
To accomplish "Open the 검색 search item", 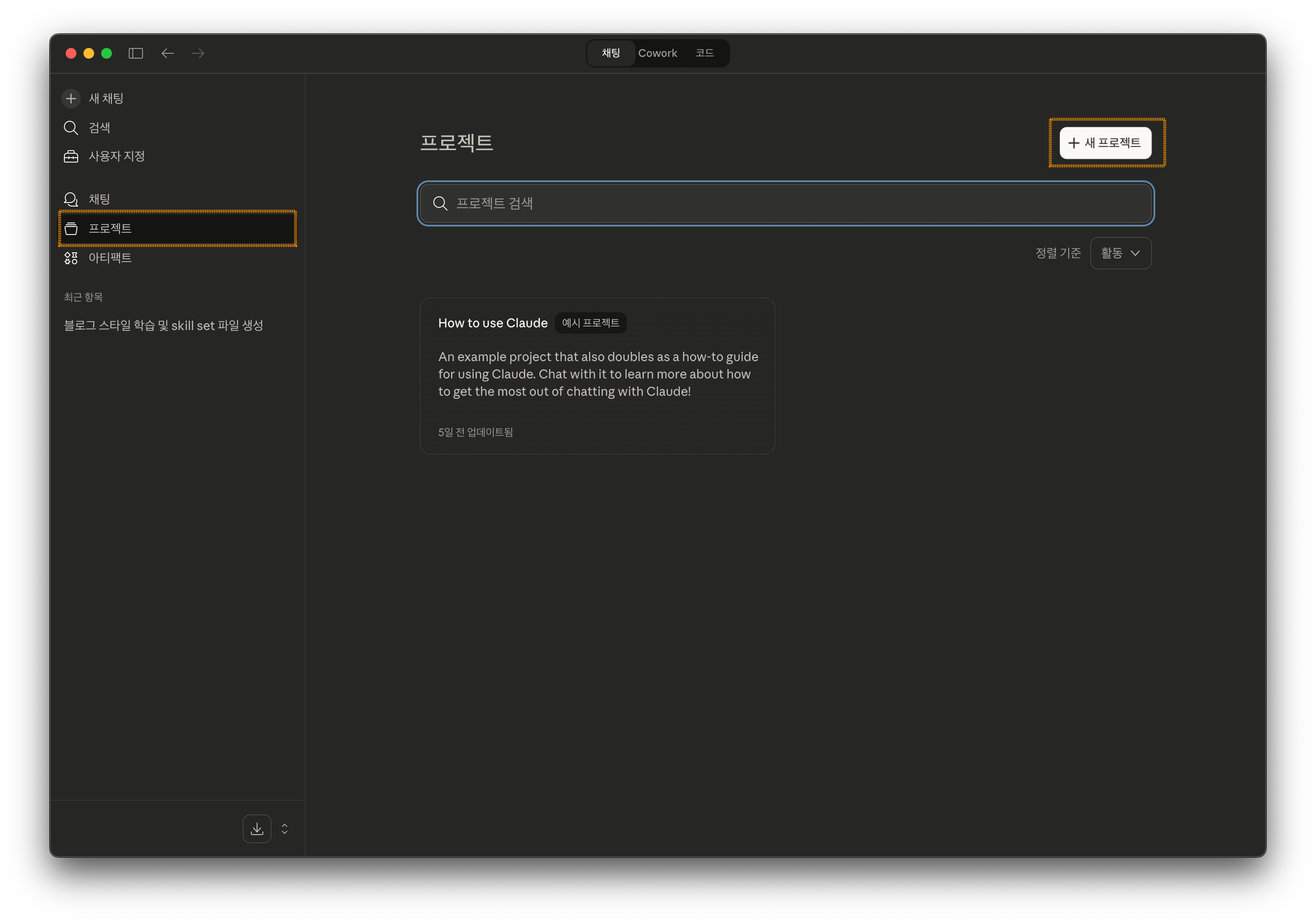I will pos(99,127).
